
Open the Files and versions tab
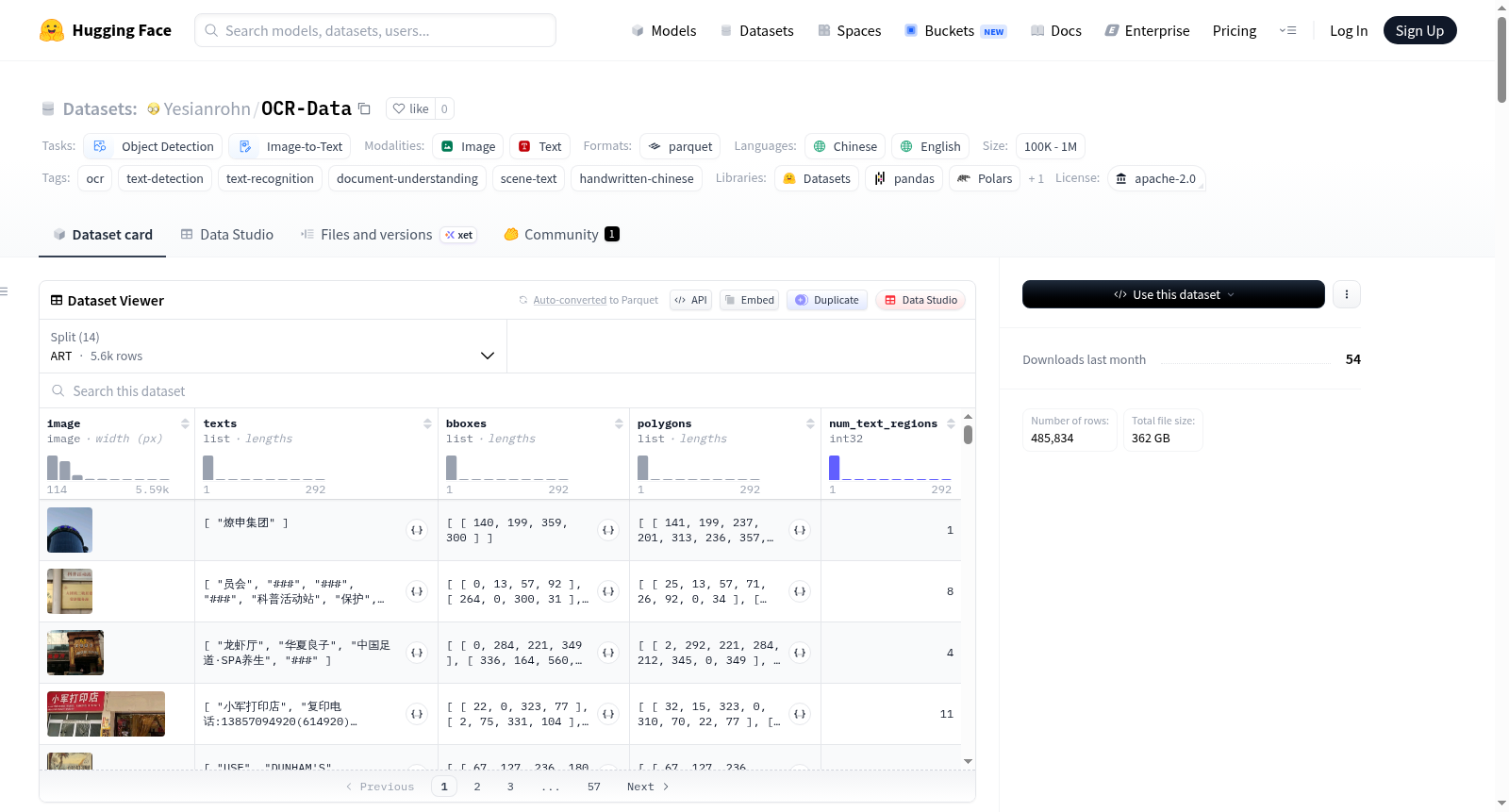[x=389, y=235]
